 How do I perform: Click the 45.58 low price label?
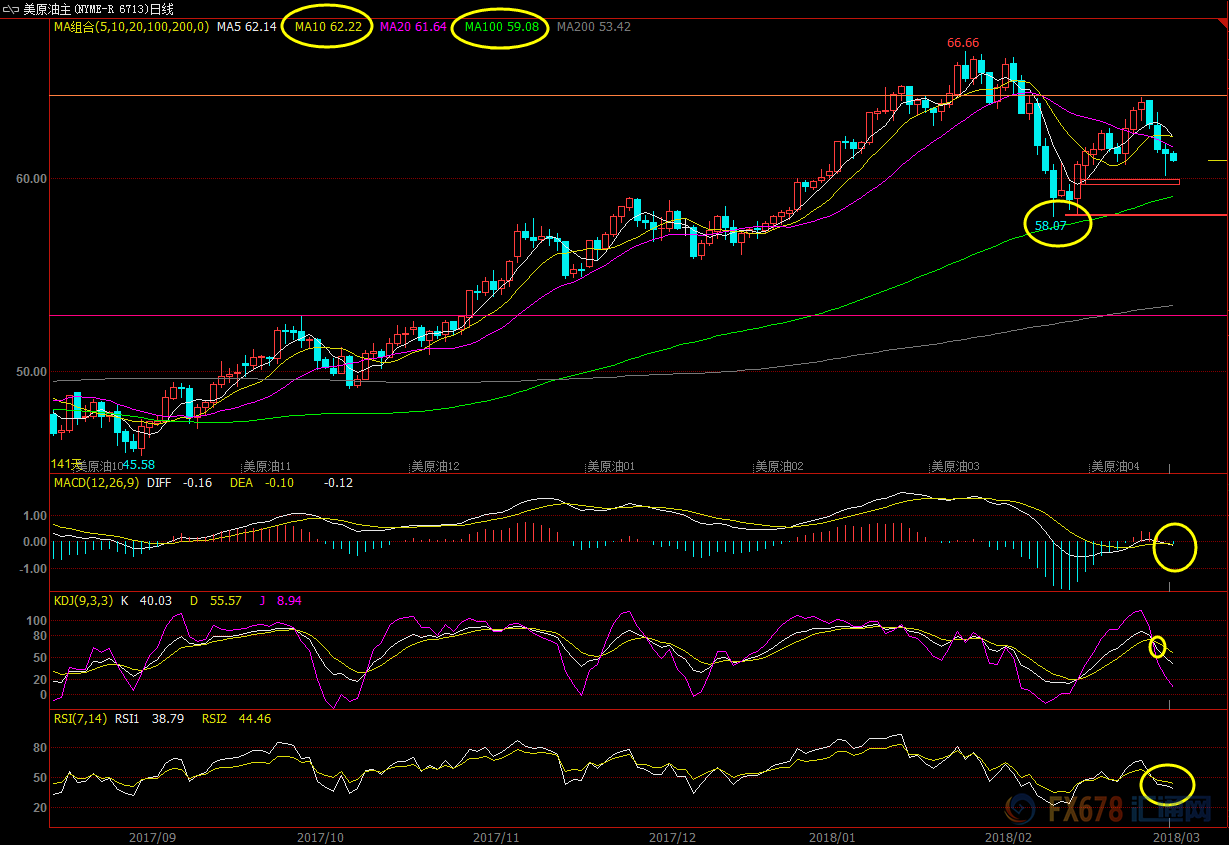click(138, 465)
